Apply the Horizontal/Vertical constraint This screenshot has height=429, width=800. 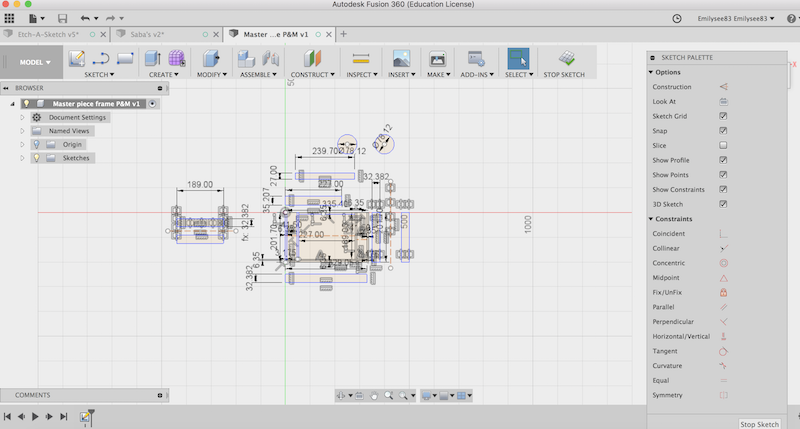723,336
